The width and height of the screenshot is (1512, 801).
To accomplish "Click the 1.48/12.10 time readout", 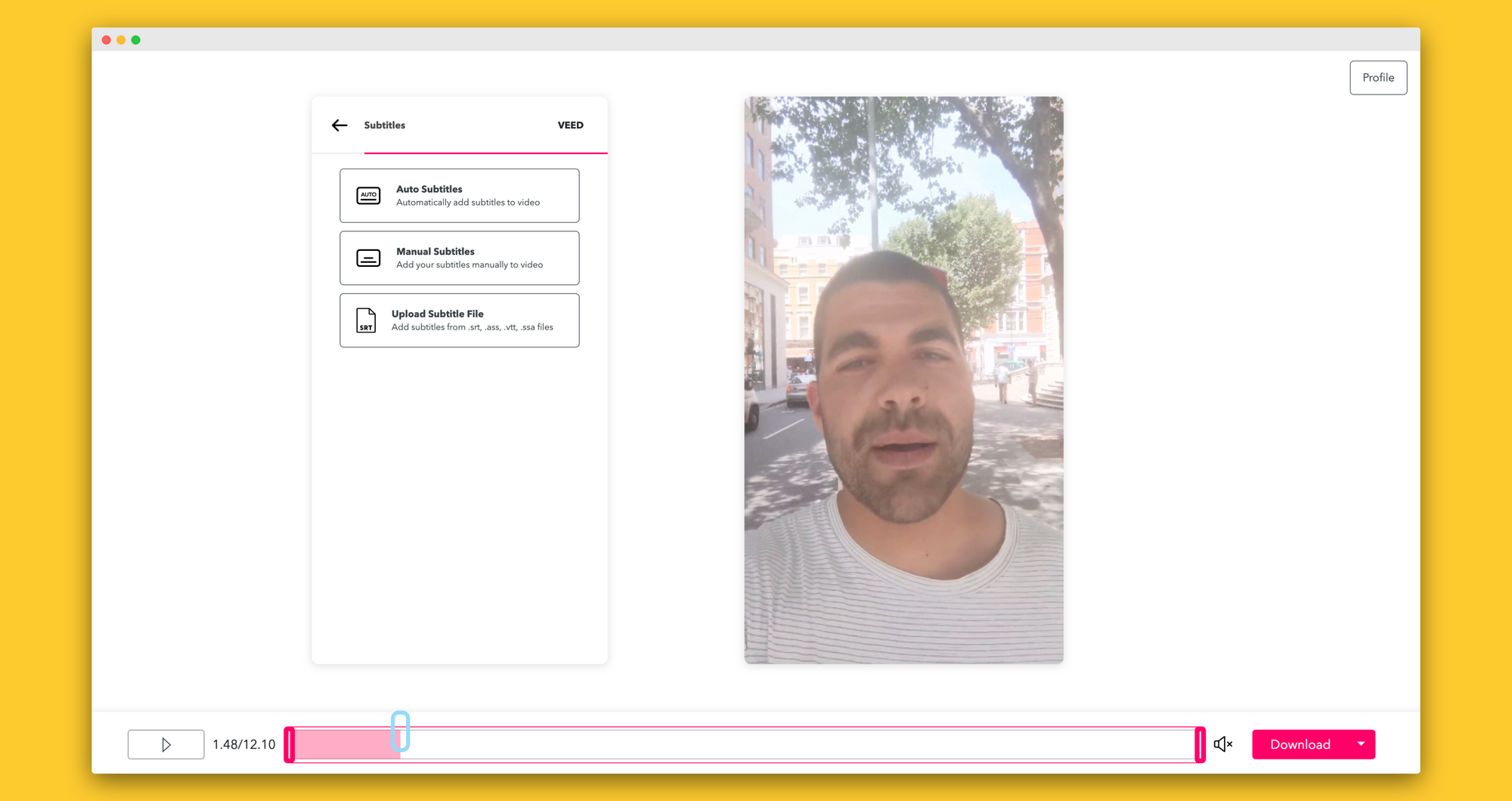I will click(244, 744).
